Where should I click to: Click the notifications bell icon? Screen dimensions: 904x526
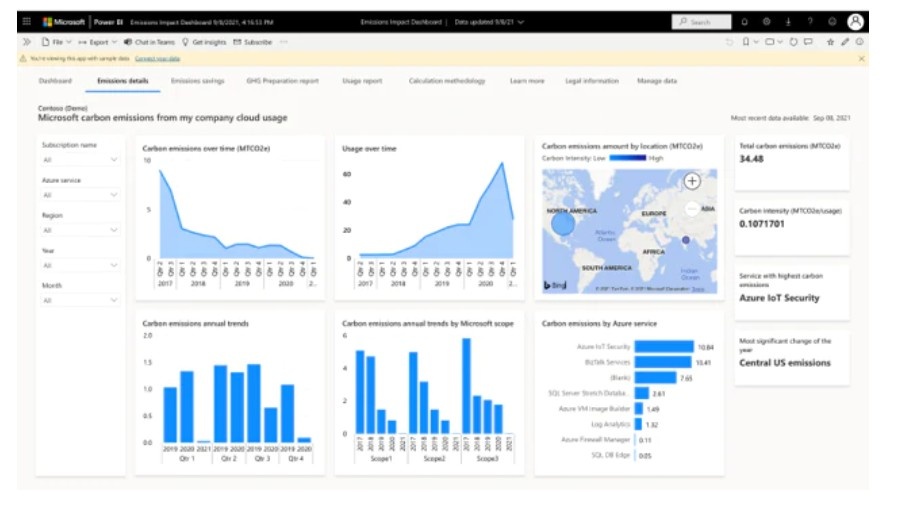point(744,22)
